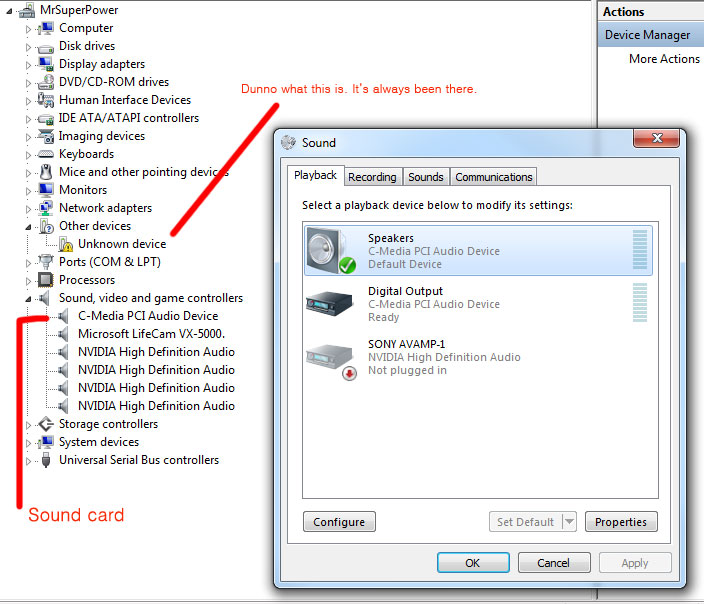Collapse Sound, video and game controllers
Screen dimensions: 704x604
[x=28, y=299]
